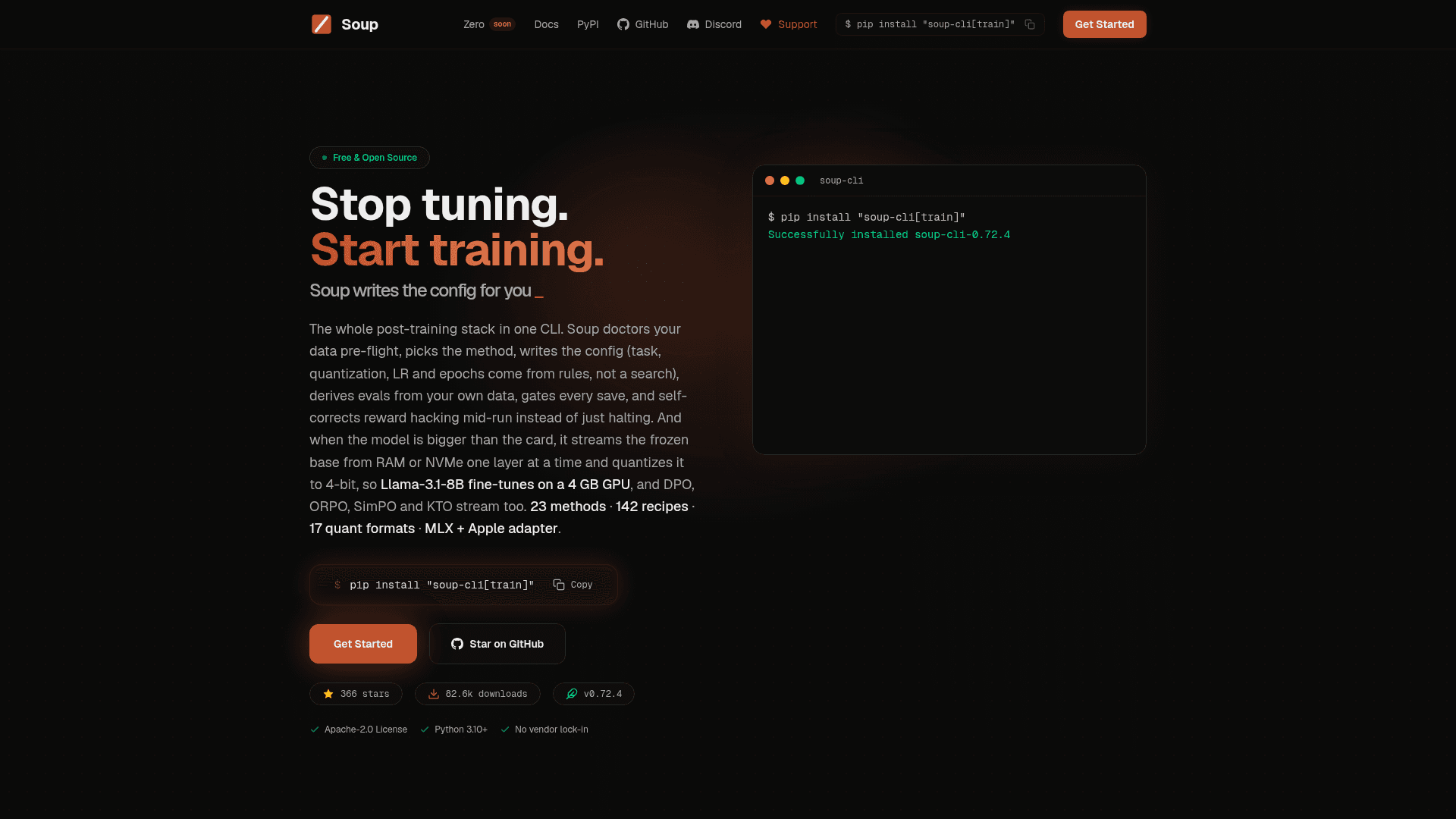1456x819 pixels.
Task: Open the GitHub nav link
Action: point(643,24)
